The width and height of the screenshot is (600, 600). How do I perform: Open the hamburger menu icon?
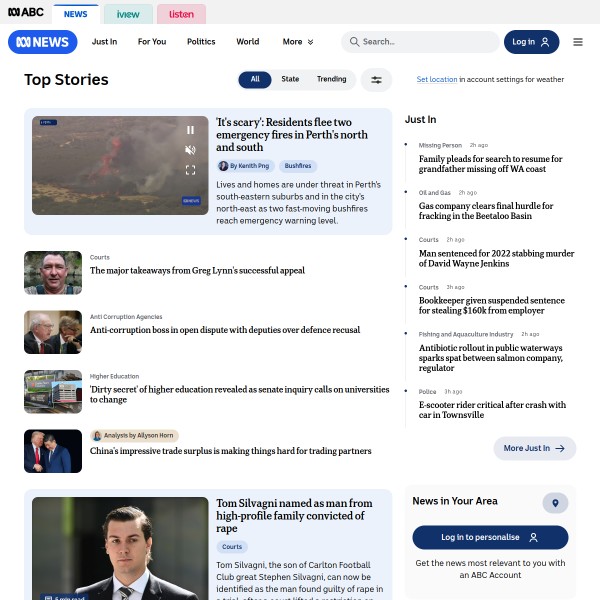tap(578, 42)
